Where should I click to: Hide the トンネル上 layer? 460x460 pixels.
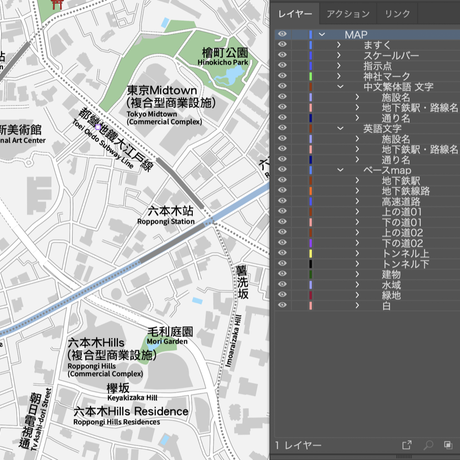point(282,253)
